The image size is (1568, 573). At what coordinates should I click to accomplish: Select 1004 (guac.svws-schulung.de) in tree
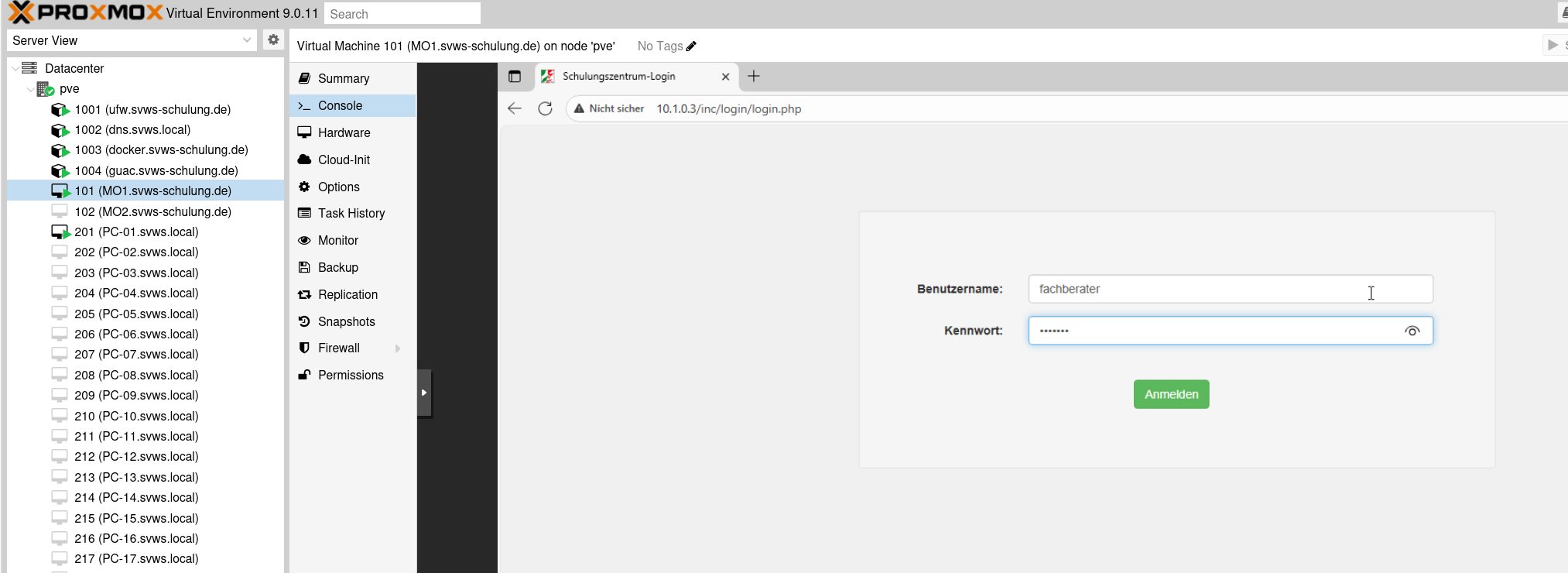click(146, 171)
